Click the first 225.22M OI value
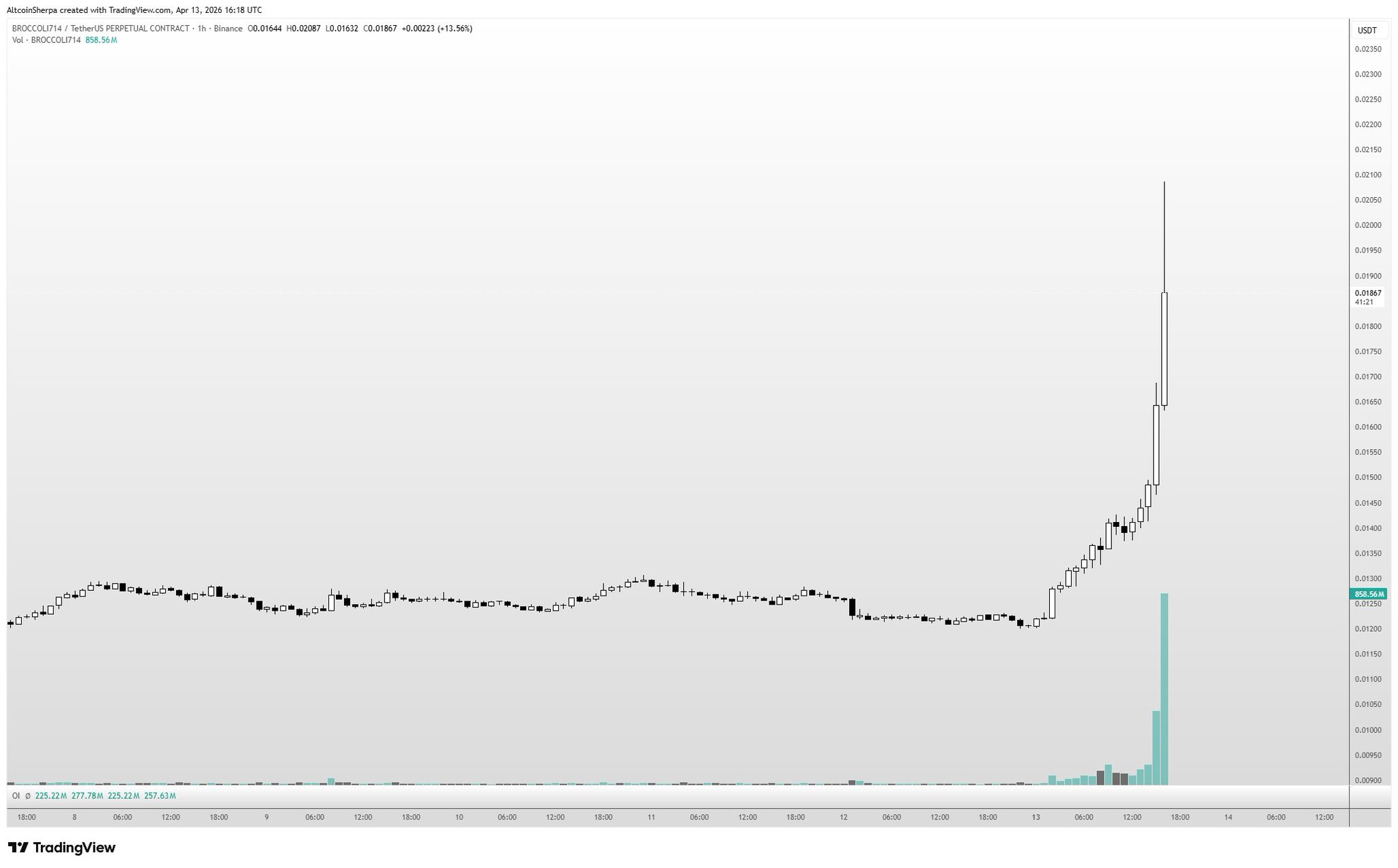 pyautogui.click(x=51, y=796)
